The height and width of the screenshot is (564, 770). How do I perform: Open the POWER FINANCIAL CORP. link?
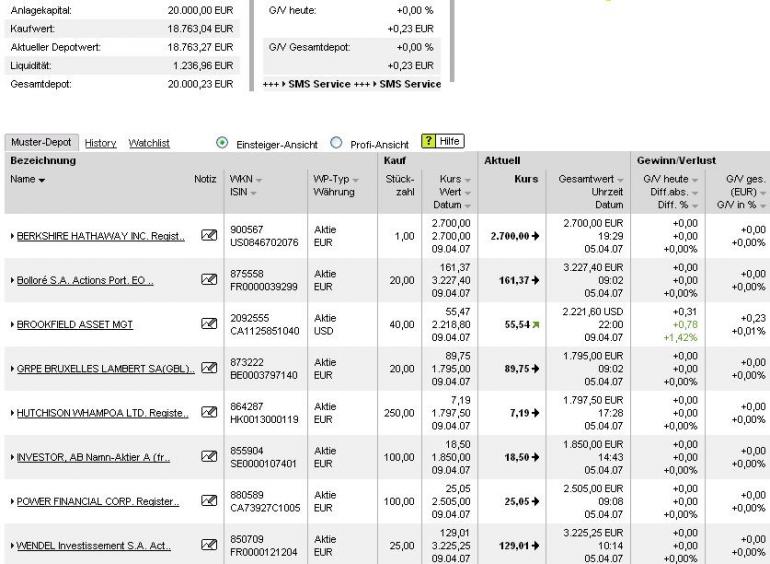98,501
